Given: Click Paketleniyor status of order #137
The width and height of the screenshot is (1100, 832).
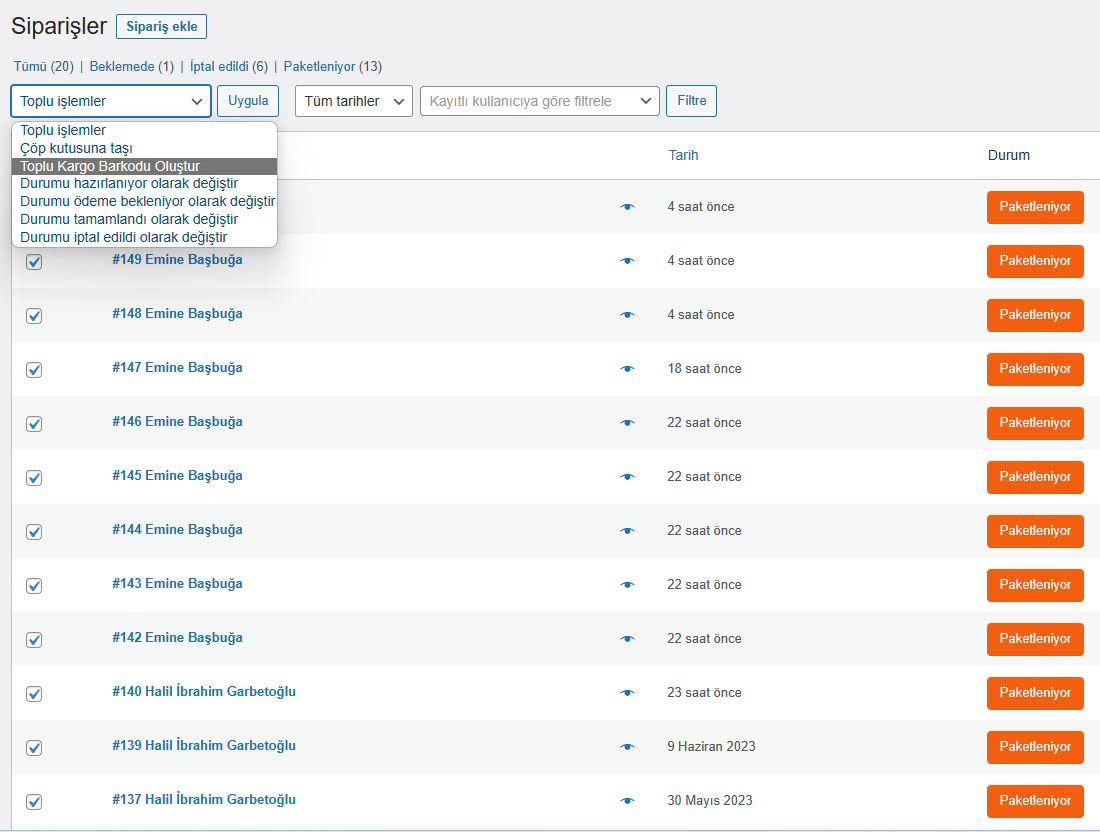Looking at the screenshot, I should tap(1035, 801).
